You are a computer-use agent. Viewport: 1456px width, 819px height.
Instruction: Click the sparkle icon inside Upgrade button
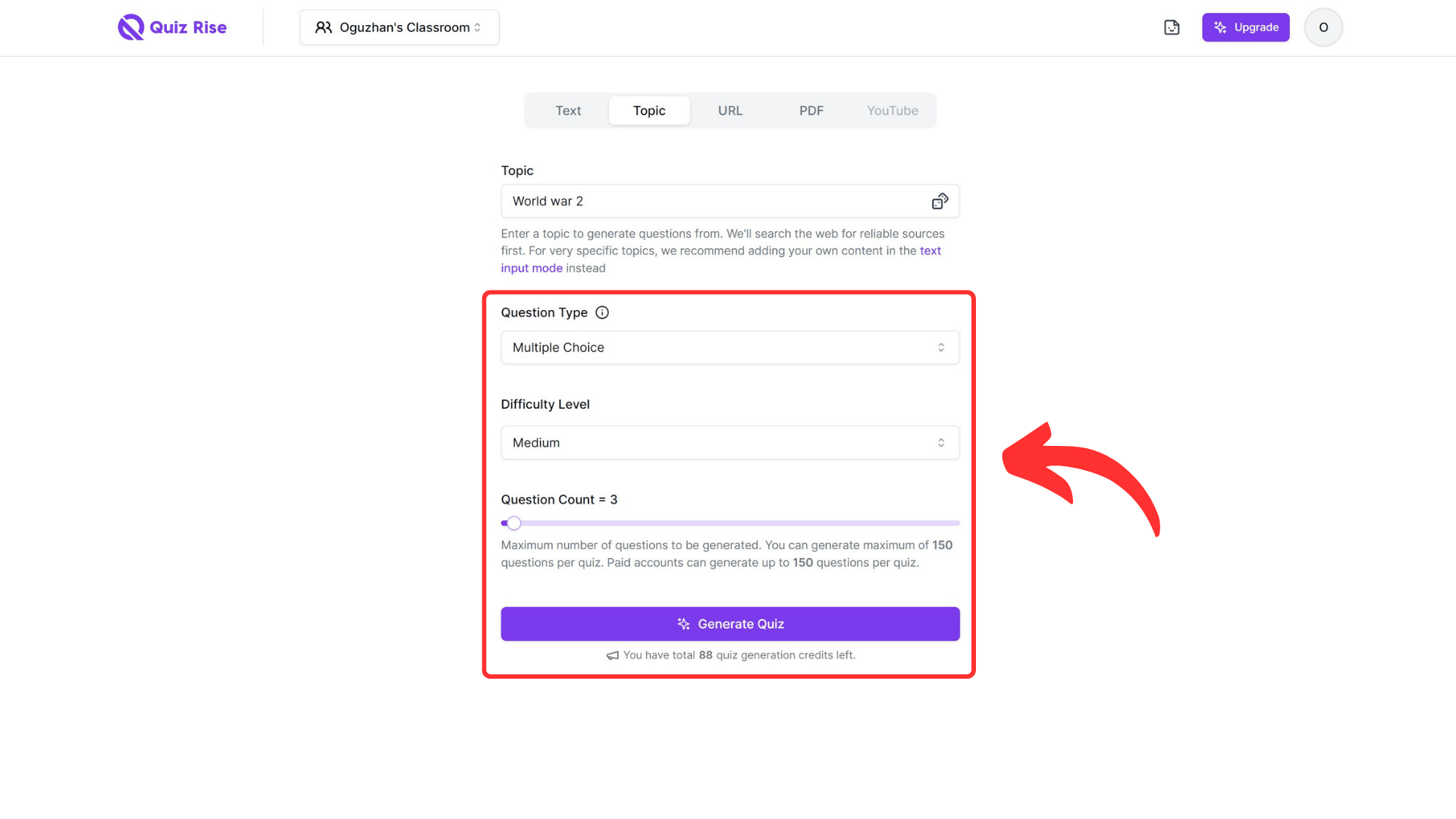coord(1219,27)
